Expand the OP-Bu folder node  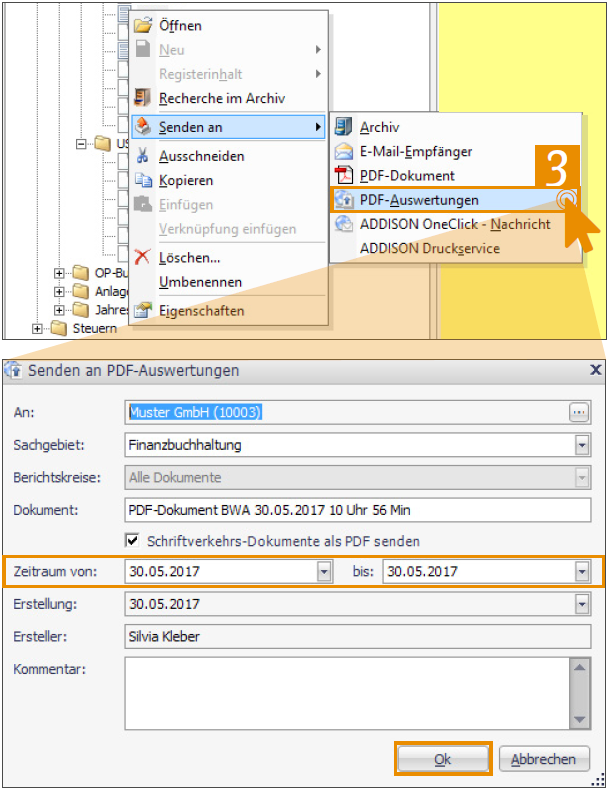[59, 273]
